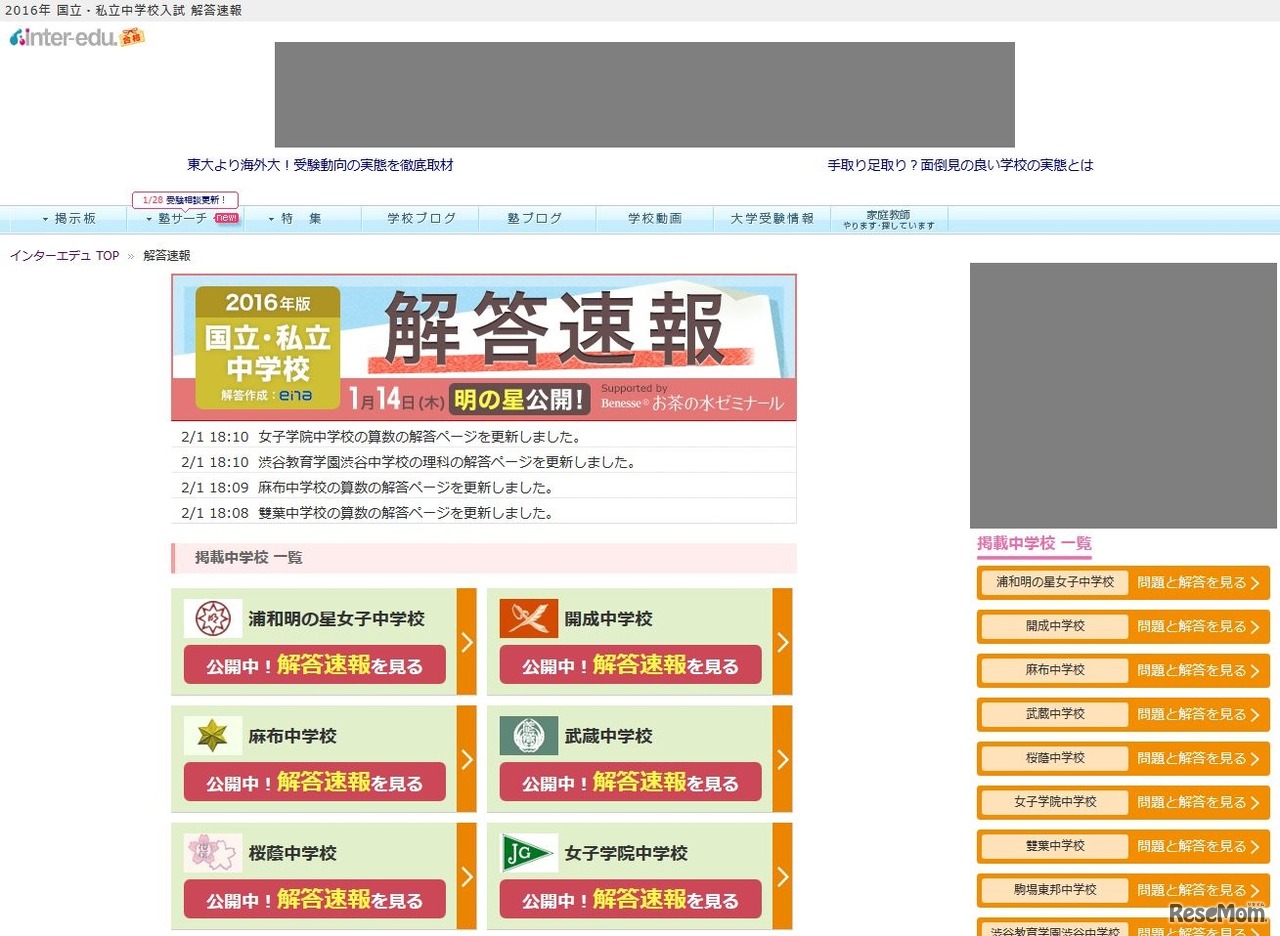Click the 武蔵中学校 tiger emblem
Viewport: 1280px width, 936px height.
pyautogui.click(x=529, y=735)
